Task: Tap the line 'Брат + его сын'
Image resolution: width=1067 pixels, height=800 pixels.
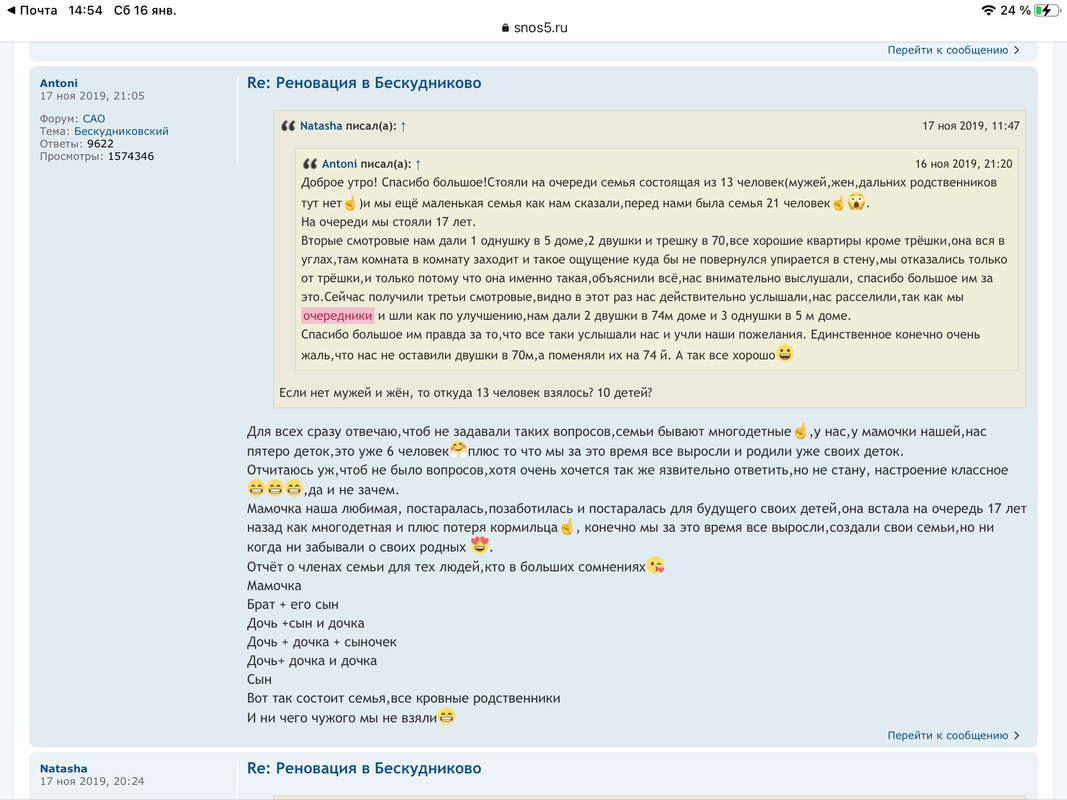Action: 293,605
